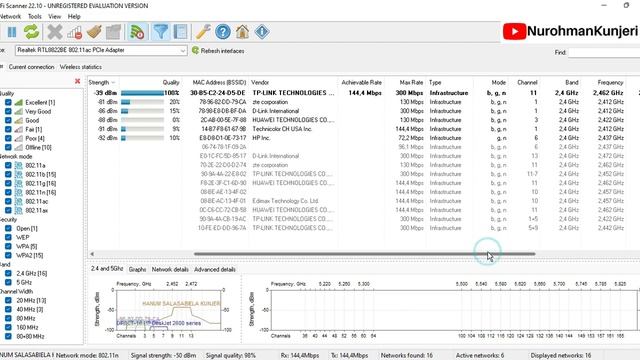
Task: Sort by Vendor column header
Action: pos(260,82)
